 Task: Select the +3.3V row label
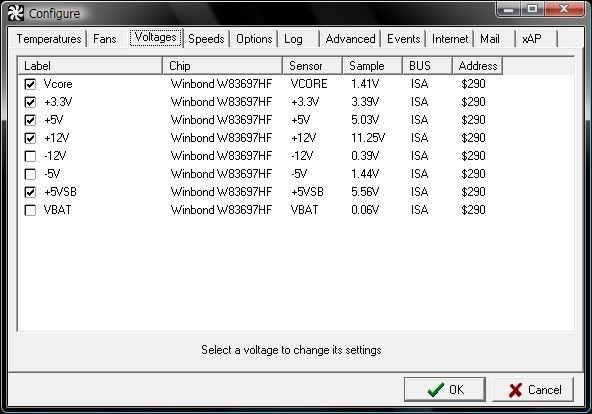(58, 102)
